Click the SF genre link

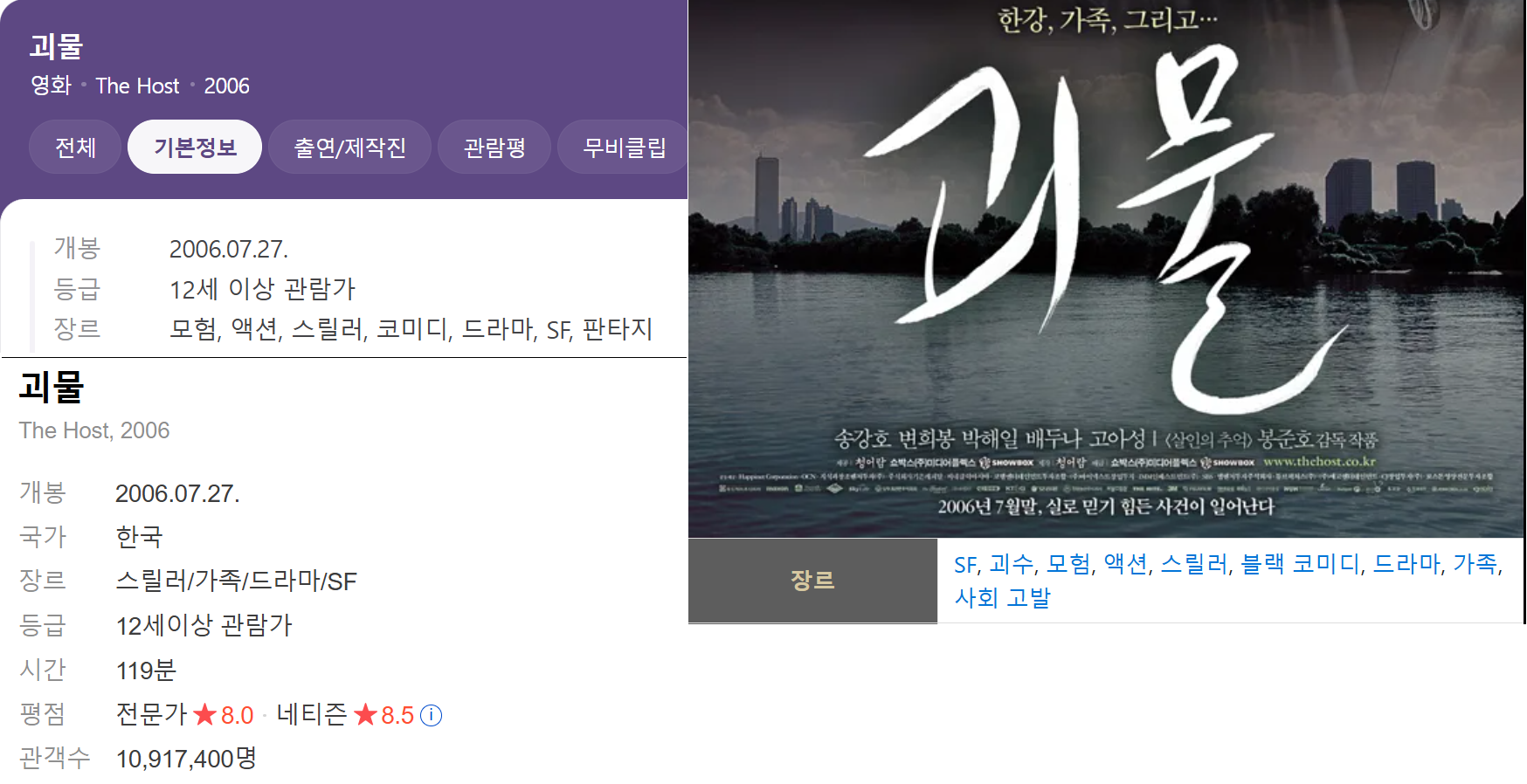[x=965, y=565]
